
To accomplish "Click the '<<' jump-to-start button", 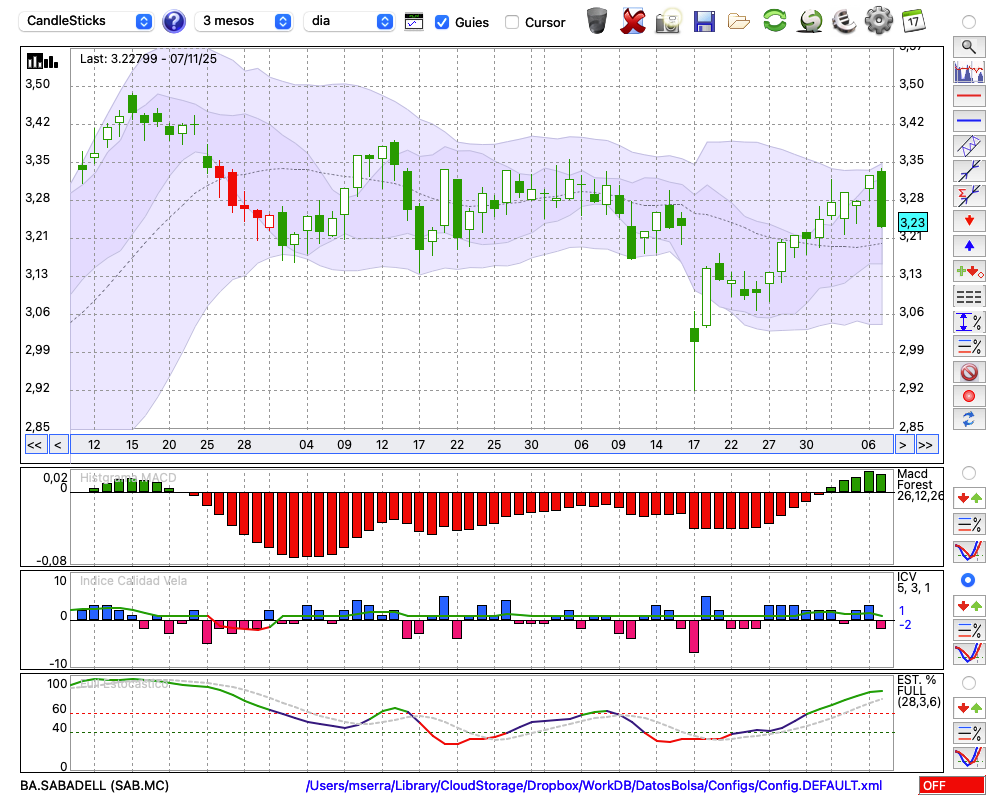I will (x=34, y=445).
